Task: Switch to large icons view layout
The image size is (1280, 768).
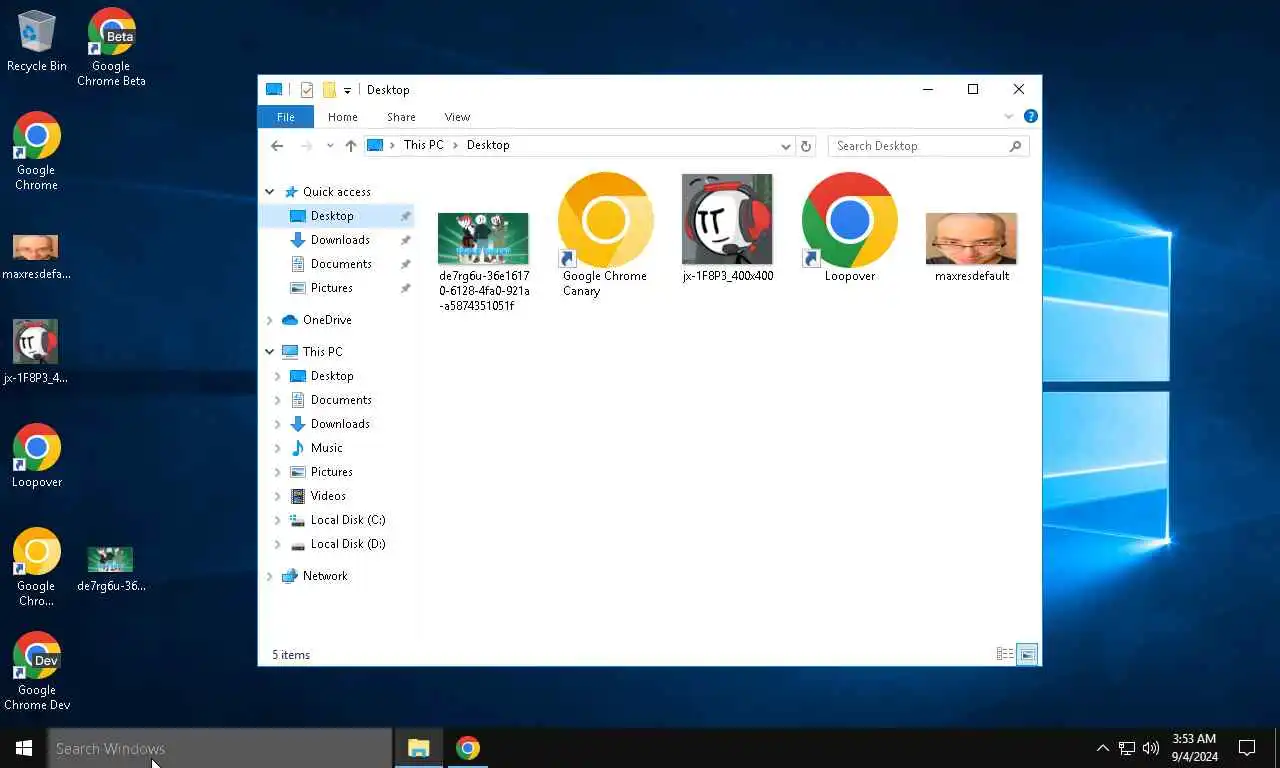Action: 1027,655
